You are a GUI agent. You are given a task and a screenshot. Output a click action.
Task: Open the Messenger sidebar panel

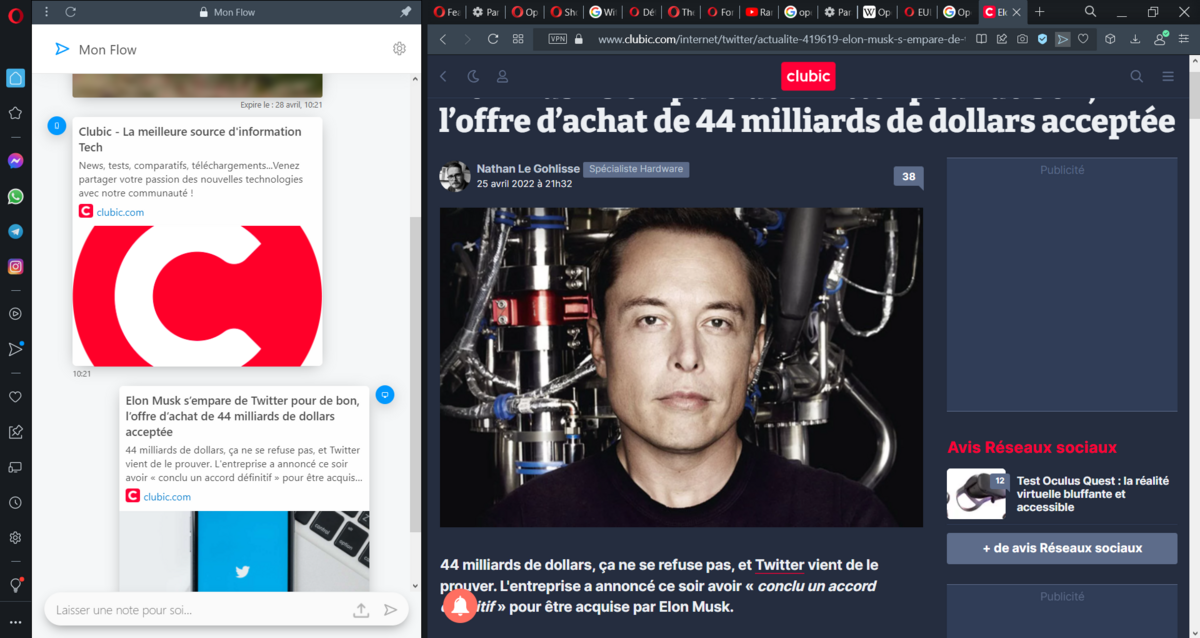(x=15, y=161)
